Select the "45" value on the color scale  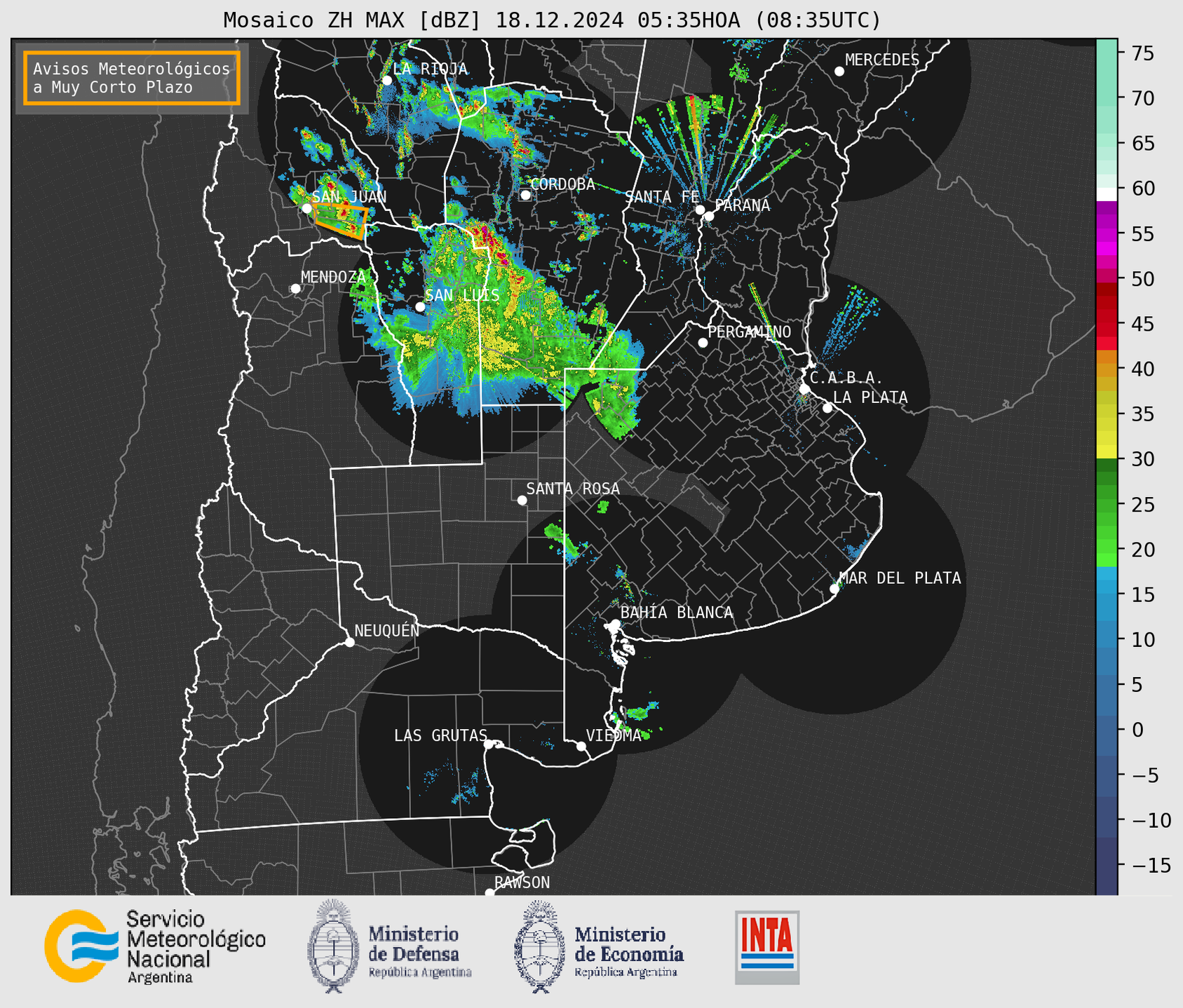point(1142,324)
